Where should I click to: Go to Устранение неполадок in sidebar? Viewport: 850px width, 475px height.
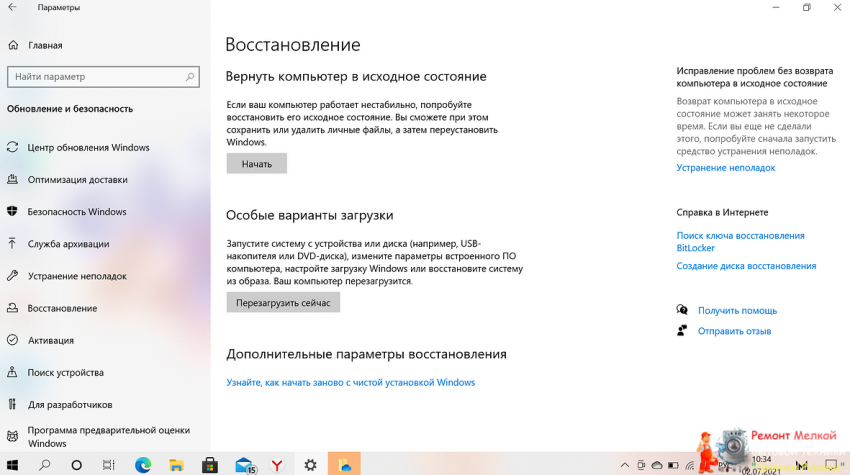[77, 276]
